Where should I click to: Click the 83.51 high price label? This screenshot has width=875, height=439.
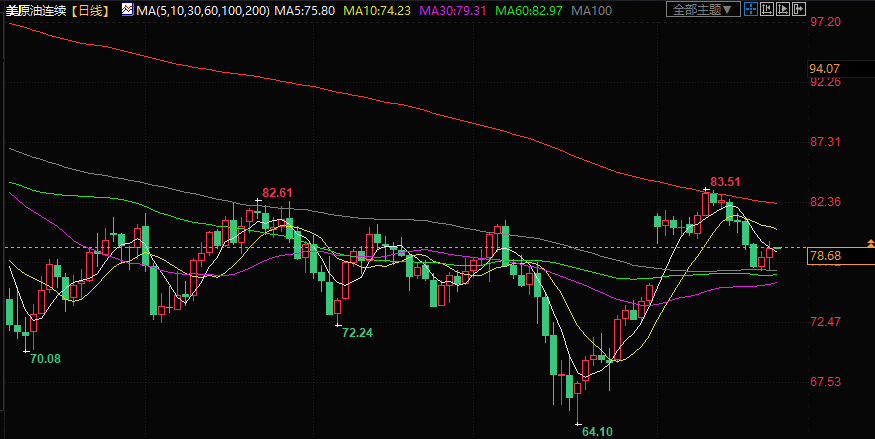coord(725,181)
